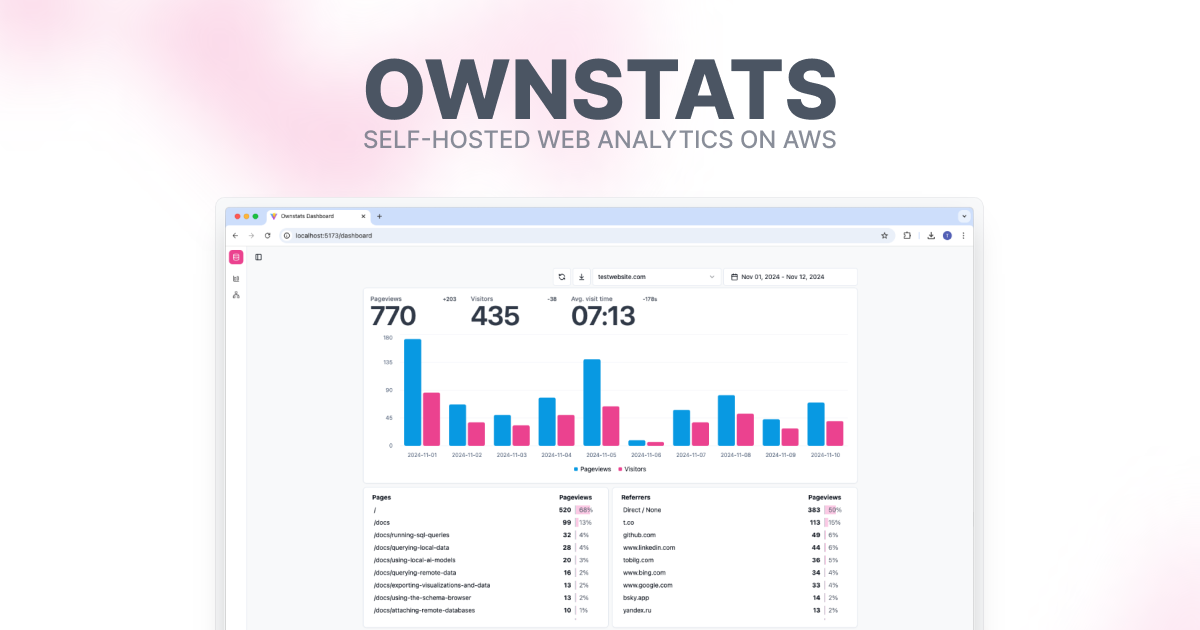Open the browser extensions puzzle icon

[907, 235]
